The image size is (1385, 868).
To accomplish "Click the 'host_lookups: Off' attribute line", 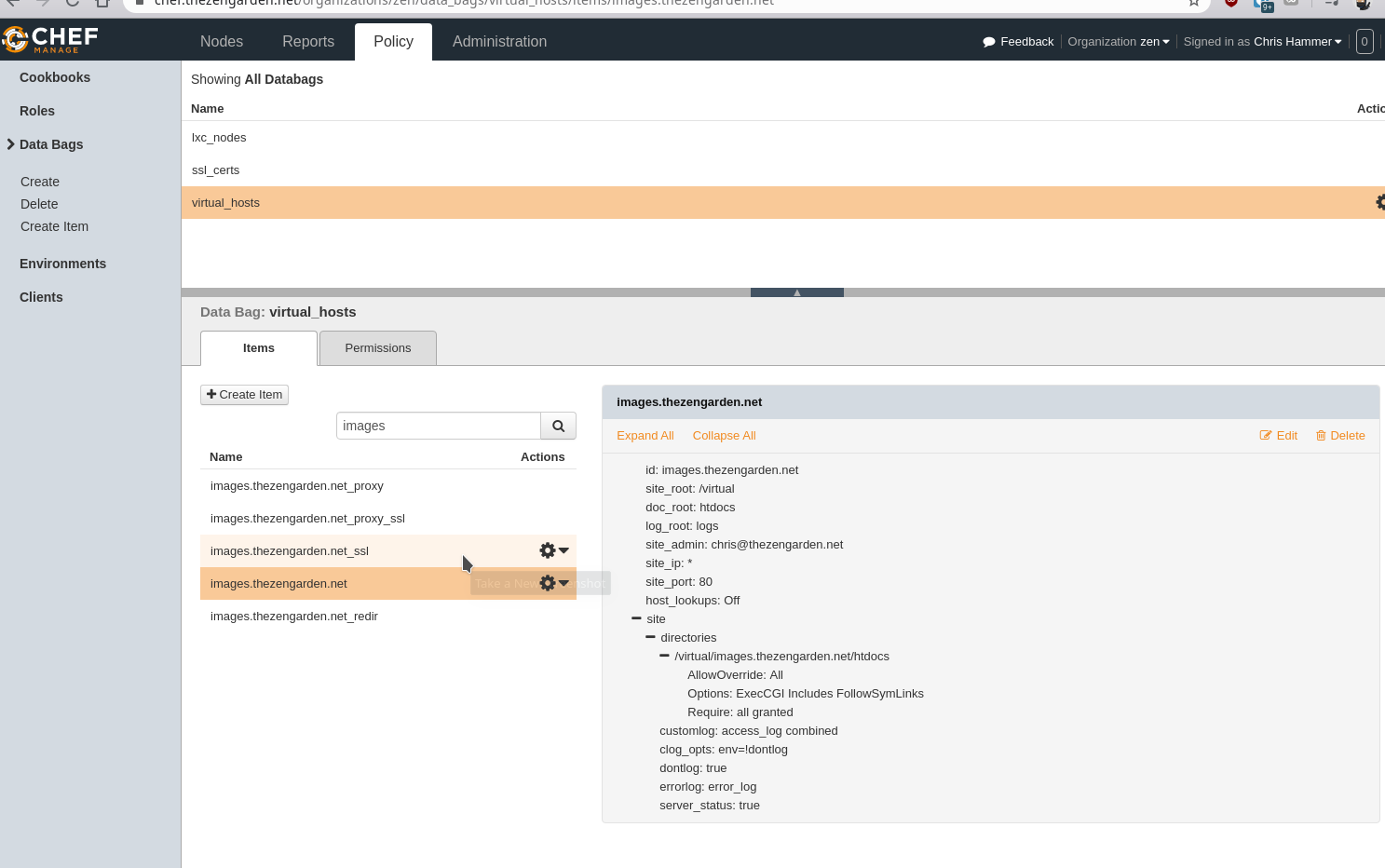I will pyautogui.click(x=693, y=601).
